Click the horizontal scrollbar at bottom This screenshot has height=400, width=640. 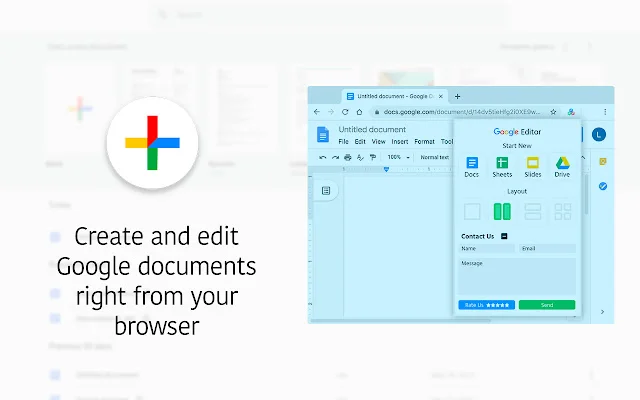click(x=400, y=321)
